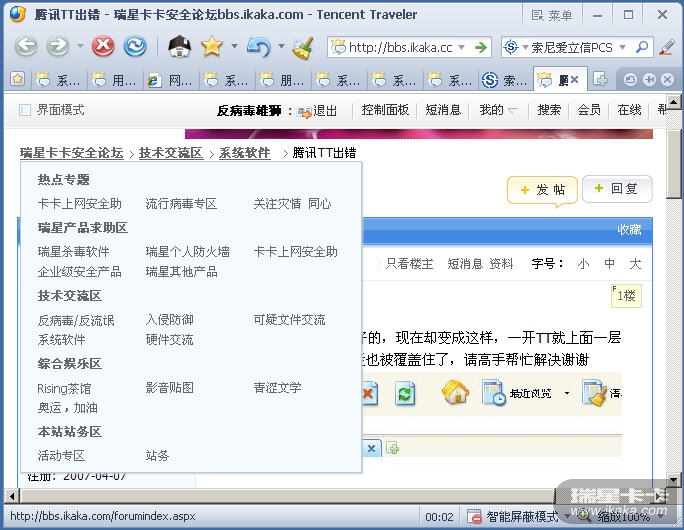The image size is (684, 530).
Task: Set font size to 大
Action: [x=635, y=263]
